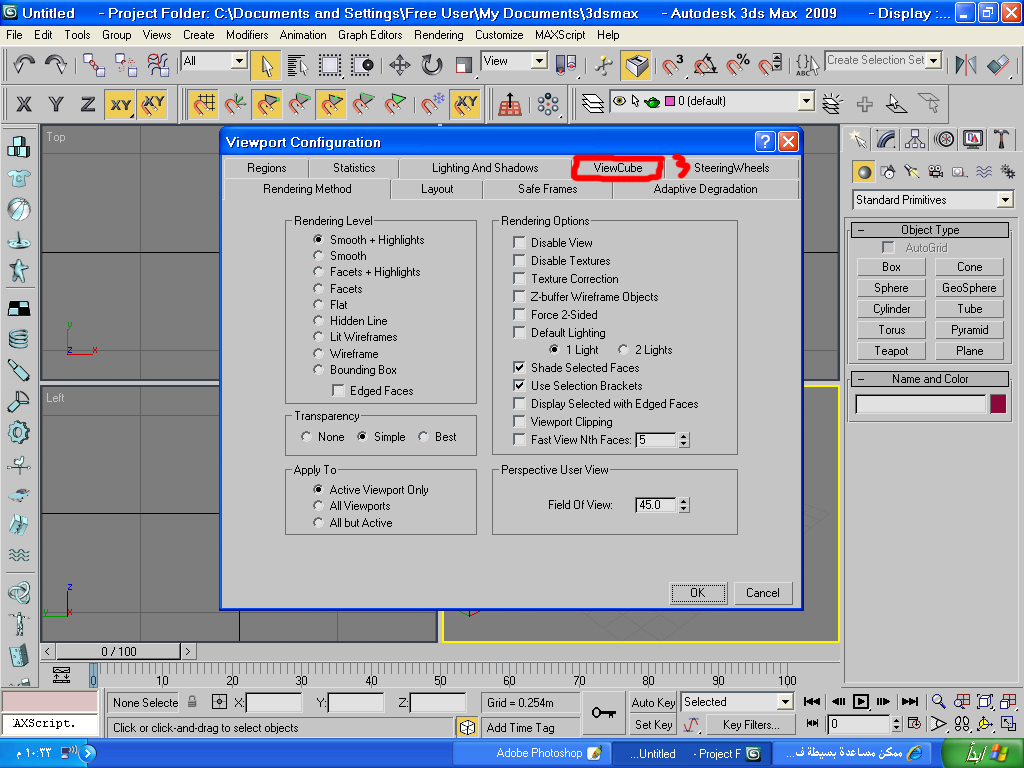
Task: Open the Layout tab
Action: point(437,189)
